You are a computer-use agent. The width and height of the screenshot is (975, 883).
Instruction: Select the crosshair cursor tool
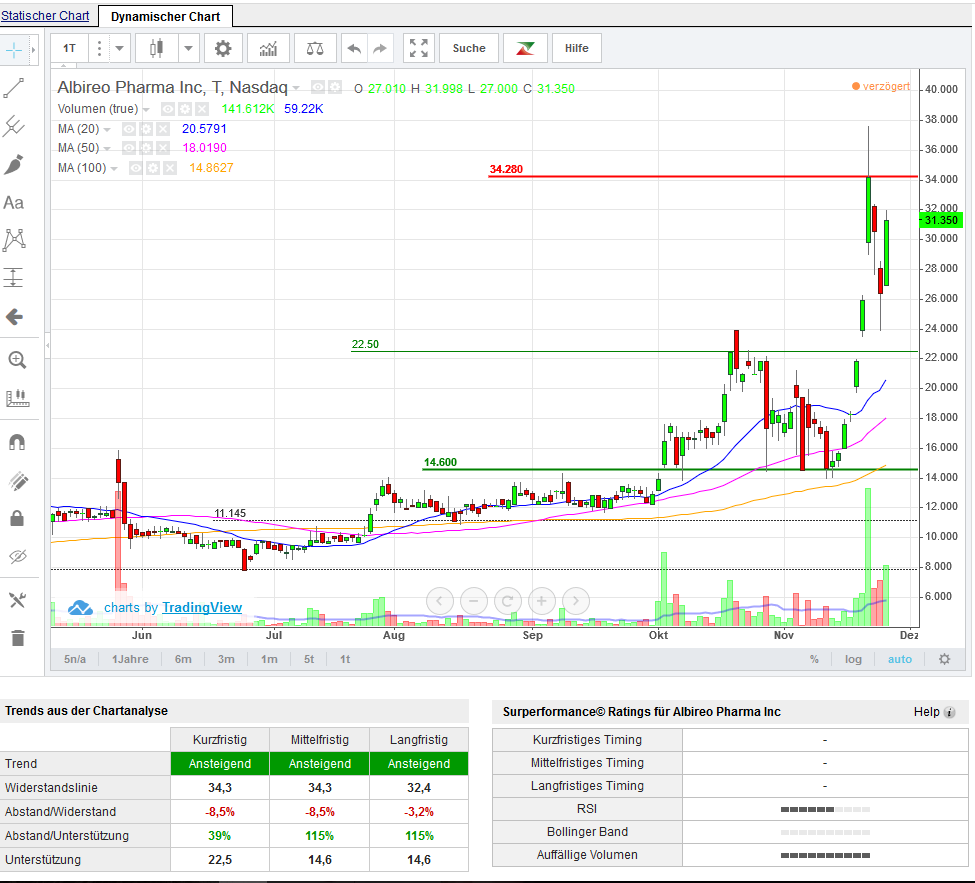(x=14, y=49)
